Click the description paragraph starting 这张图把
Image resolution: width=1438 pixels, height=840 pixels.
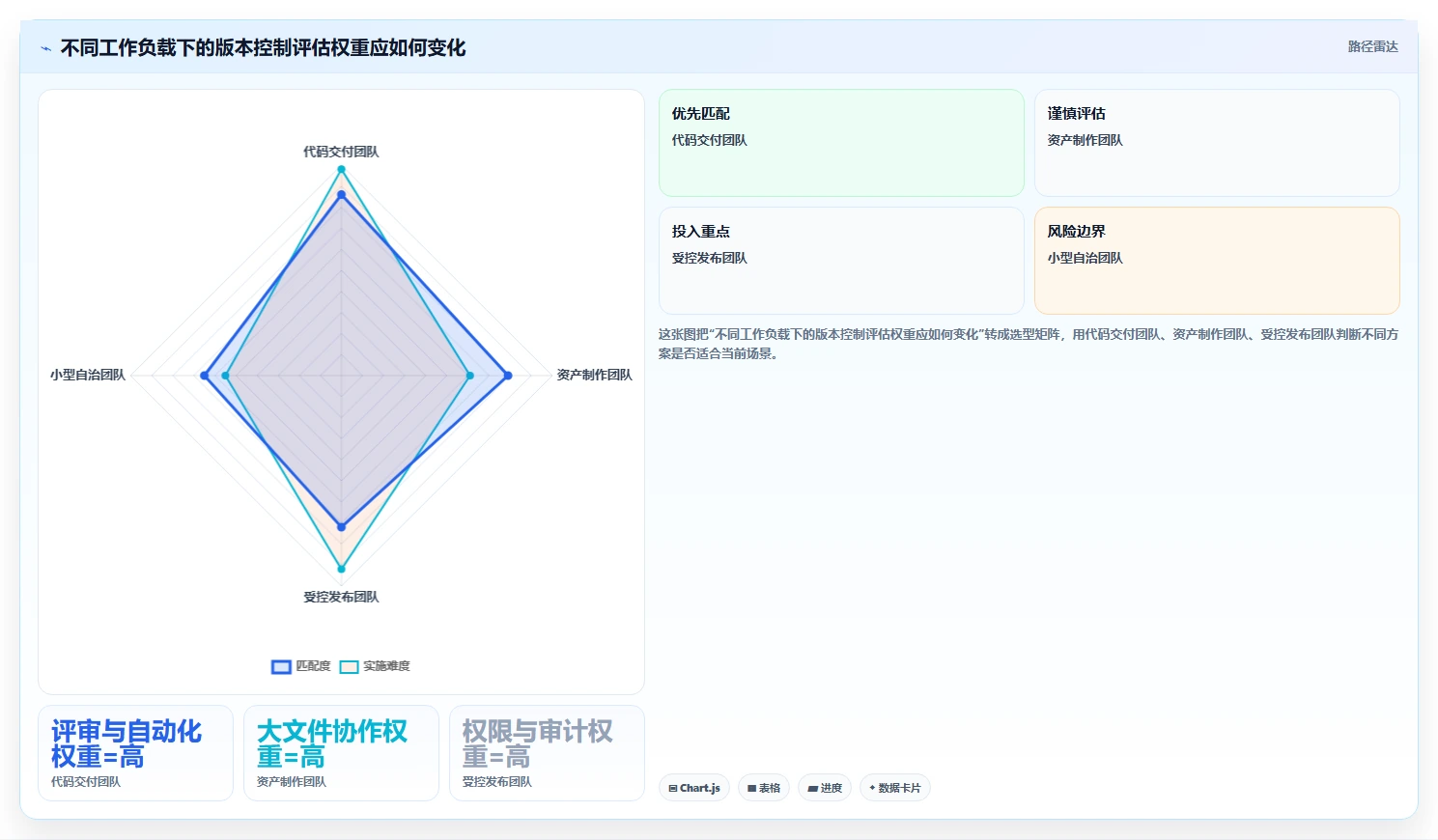1029,344
